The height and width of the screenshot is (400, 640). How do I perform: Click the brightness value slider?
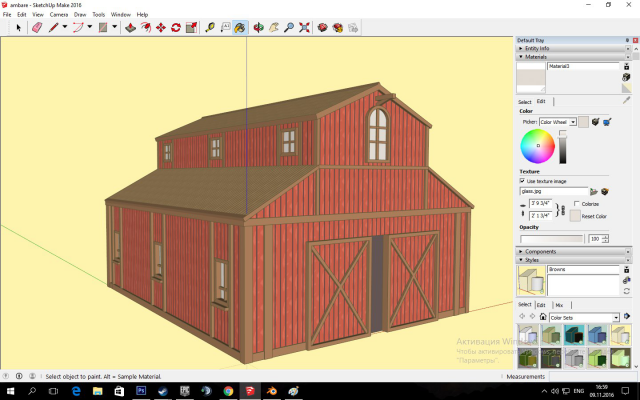[x=562, y=147]
